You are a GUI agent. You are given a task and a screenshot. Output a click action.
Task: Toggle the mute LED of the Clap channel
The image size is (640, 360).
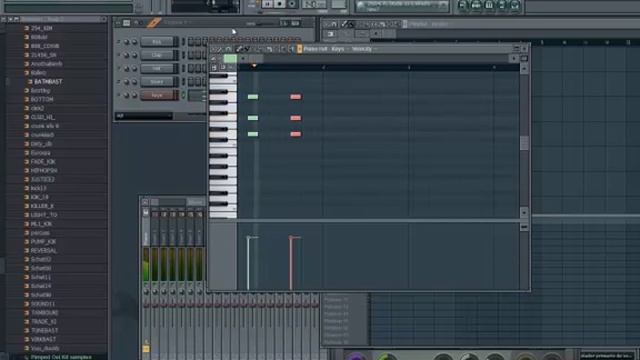tap(119, 55)
